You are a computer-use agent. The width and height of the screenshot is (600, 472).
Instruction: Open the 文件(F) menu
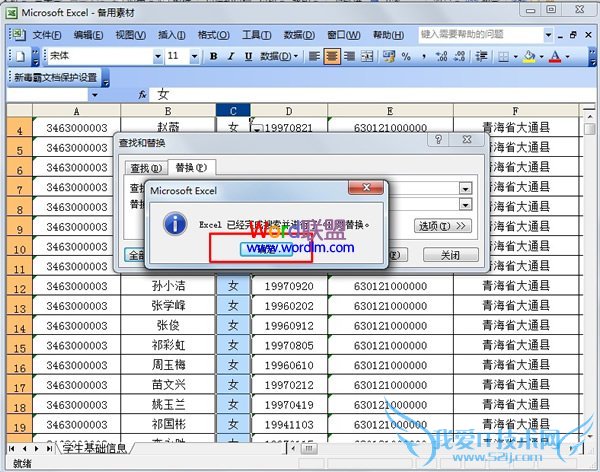point(47,35)
